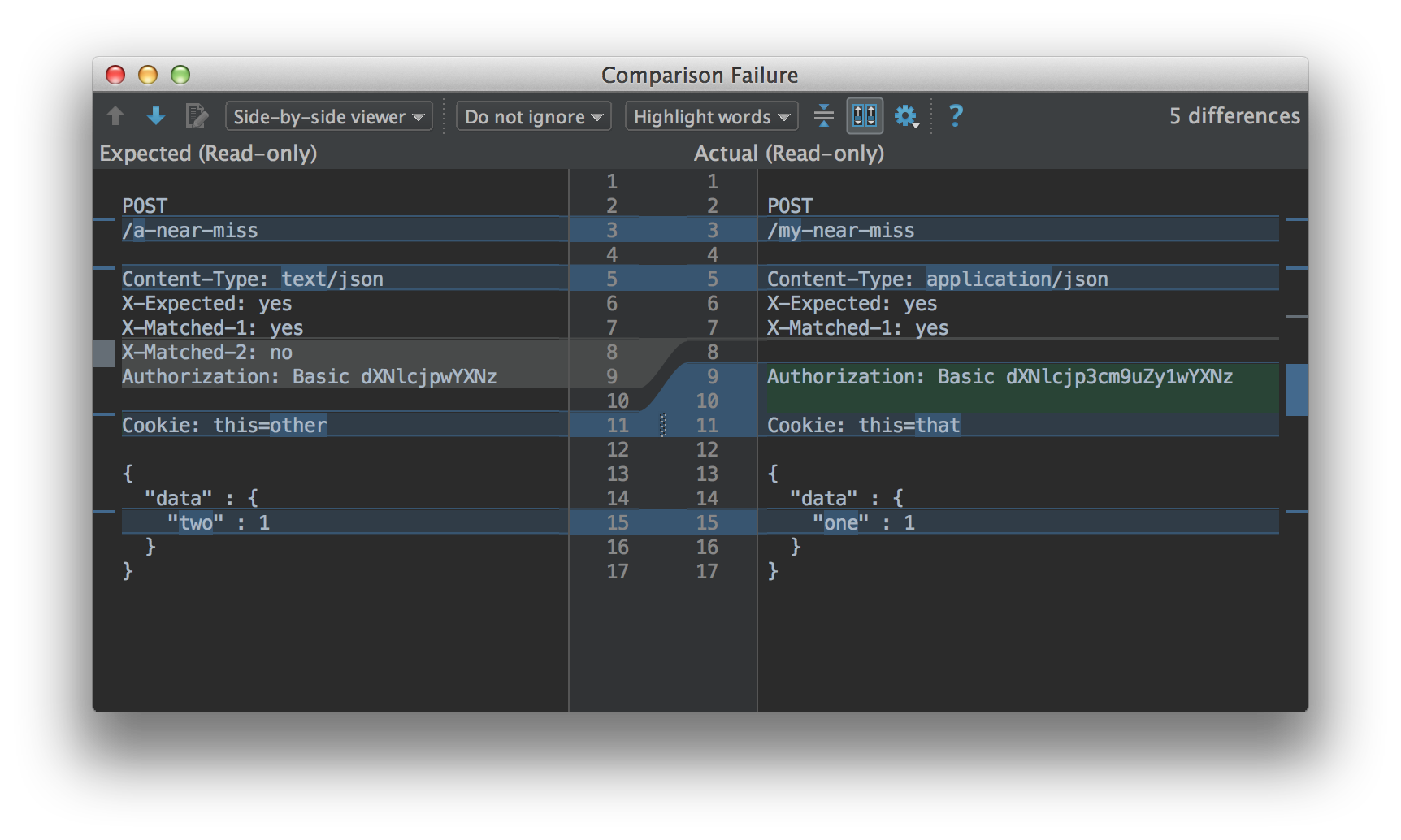The height and width of the screenshot is (840, 1401).
Task: Close the Comparison Failure window
Action: [x=115, y=76]
